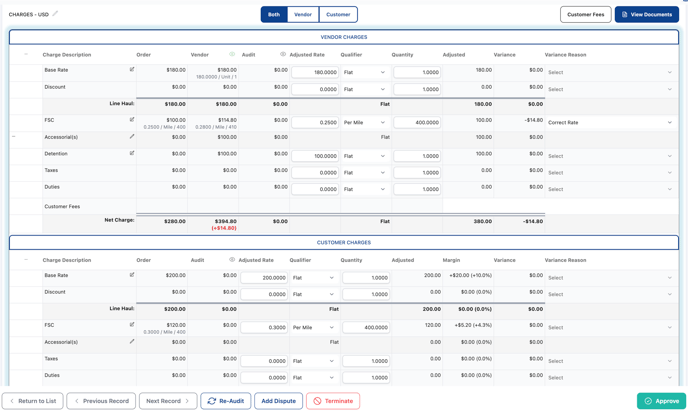
Task: Edit customer Accessorial(s) with pencil icon
Action: tap(132, 342)
